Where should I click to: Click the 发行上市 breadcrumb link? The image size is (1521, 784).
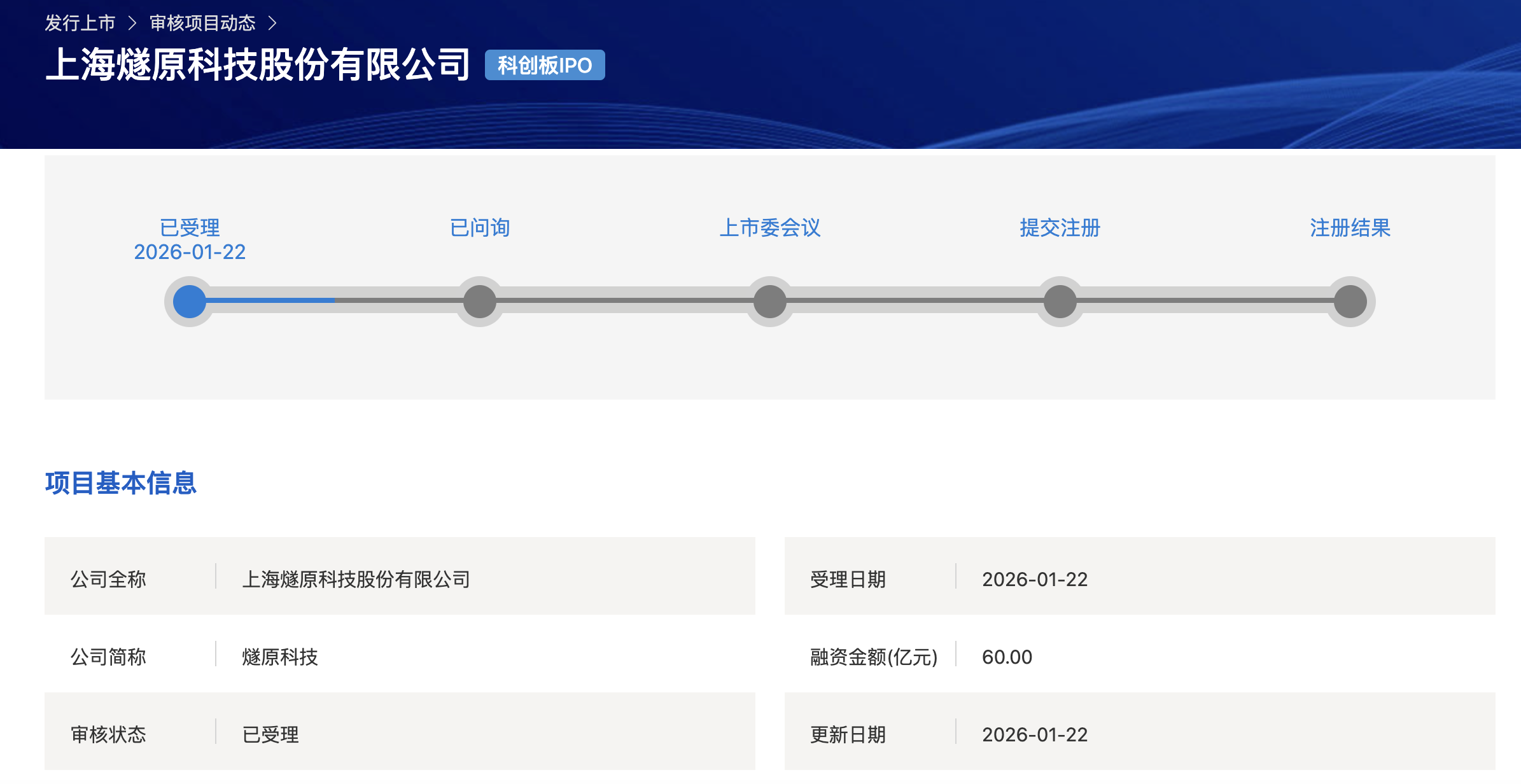point(80,24)
